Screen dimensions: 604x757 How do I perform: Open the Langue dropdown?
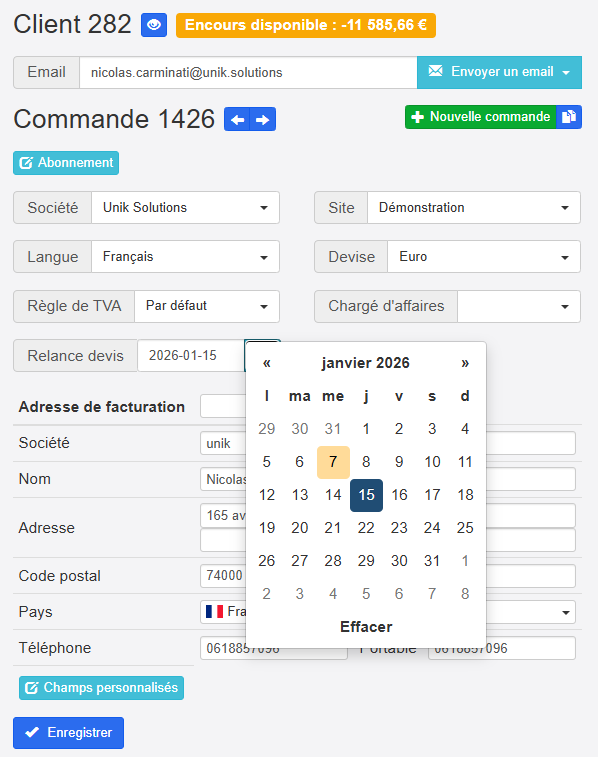(185, 257)
